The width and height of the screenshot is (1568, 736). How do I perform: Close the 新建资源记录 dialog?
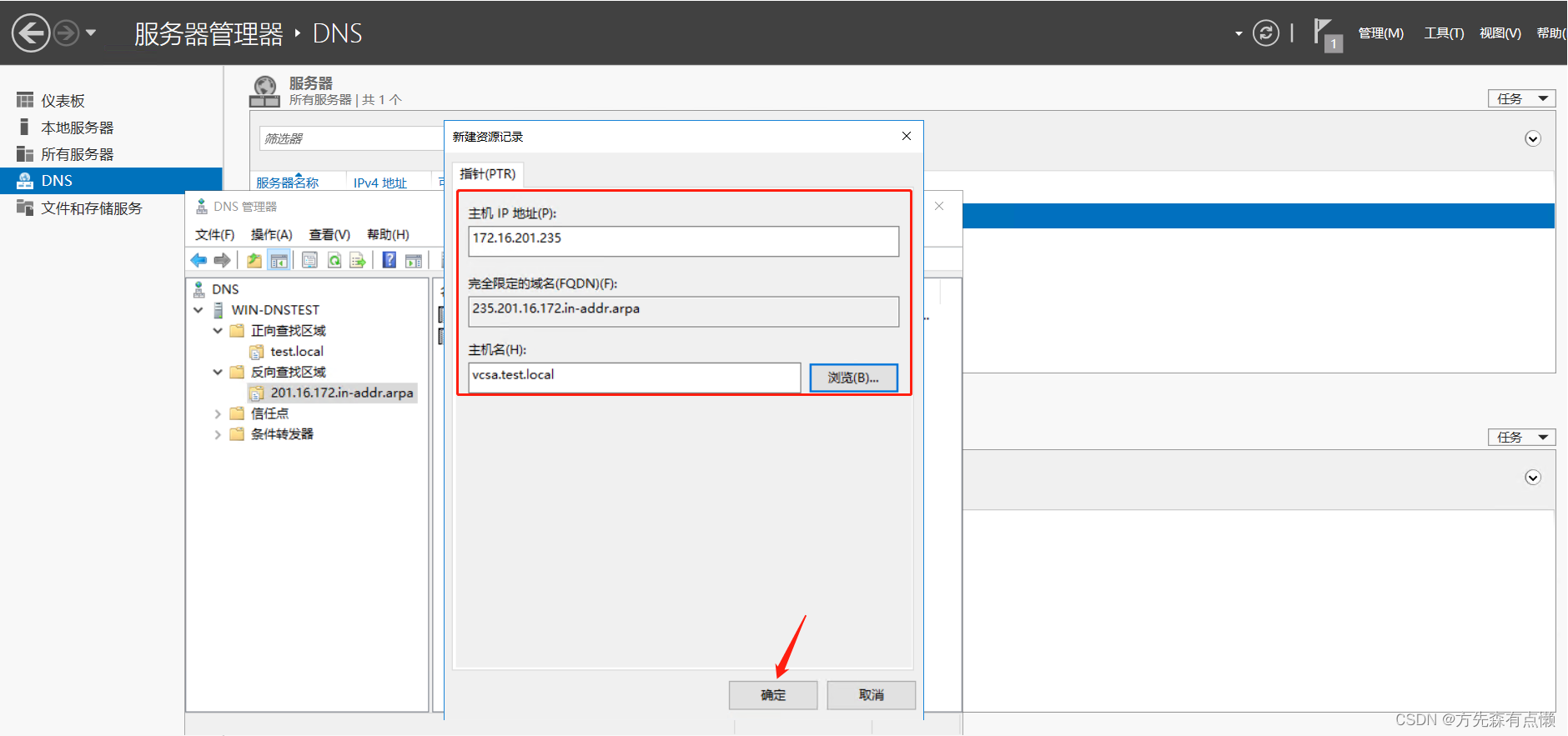coord(907,136)
